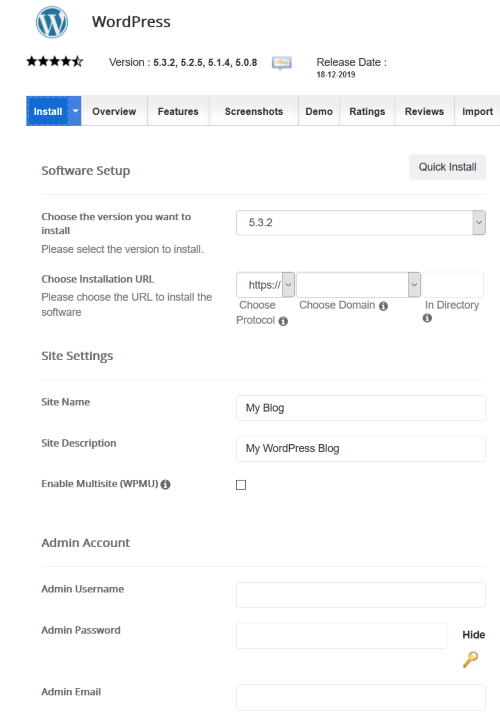Click the Software Setup heading
The image size is (500, 716).
click(86, 171)
